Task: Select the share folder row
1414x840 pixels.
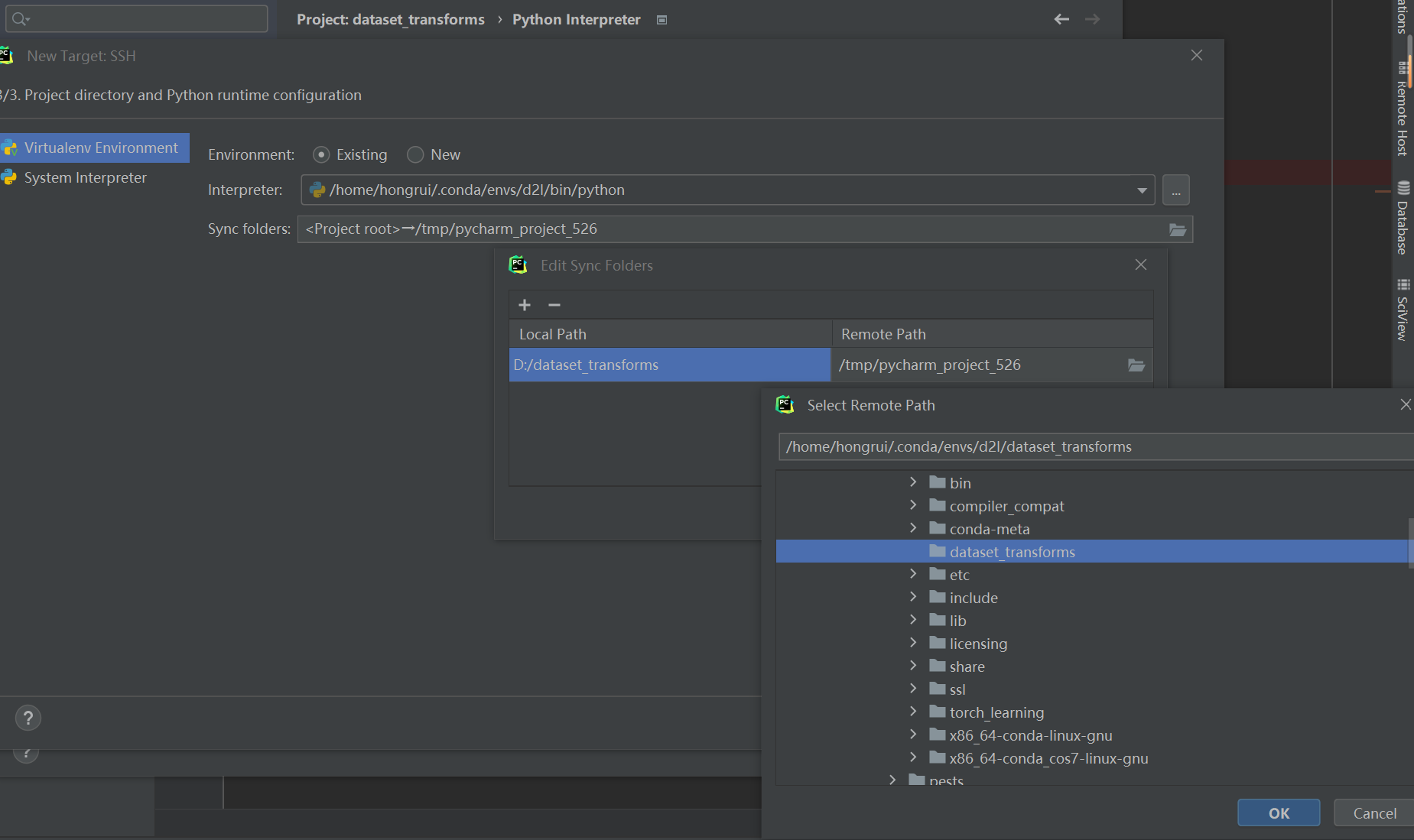Action: point(1092,666)
